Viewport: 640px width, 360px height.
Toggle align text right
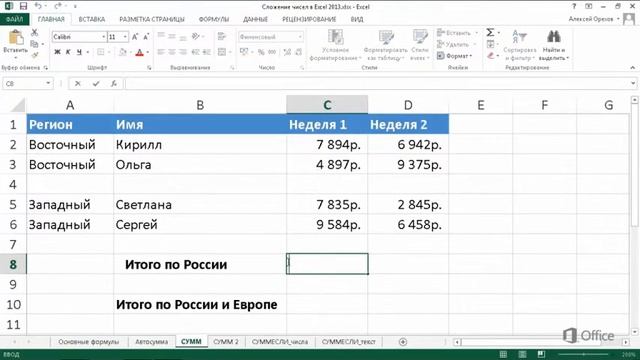click(x=183, y=52)
